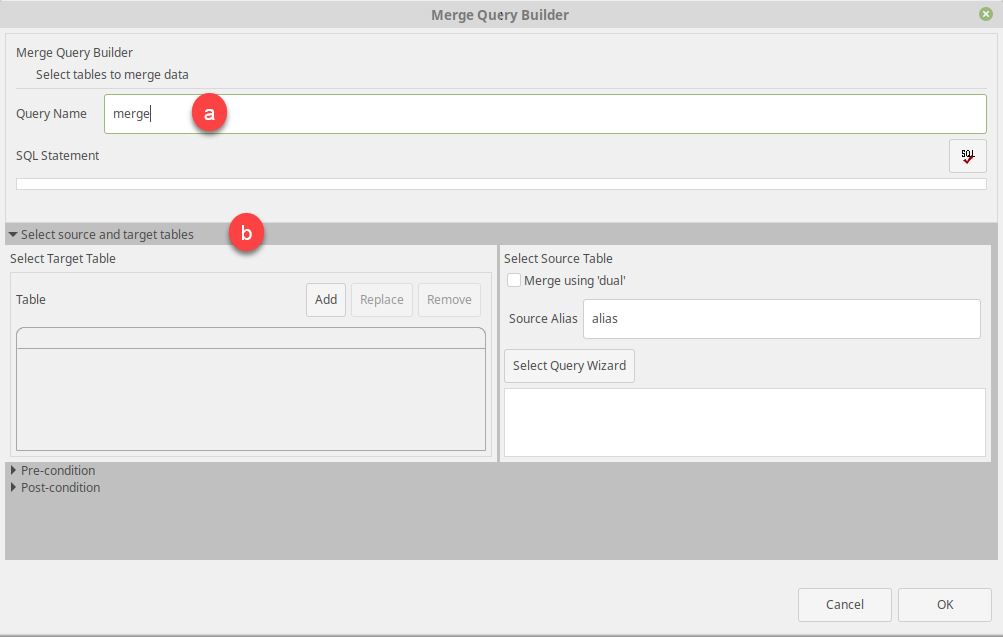
Task: Expand the Post-condition section
Action: point(13,488)
